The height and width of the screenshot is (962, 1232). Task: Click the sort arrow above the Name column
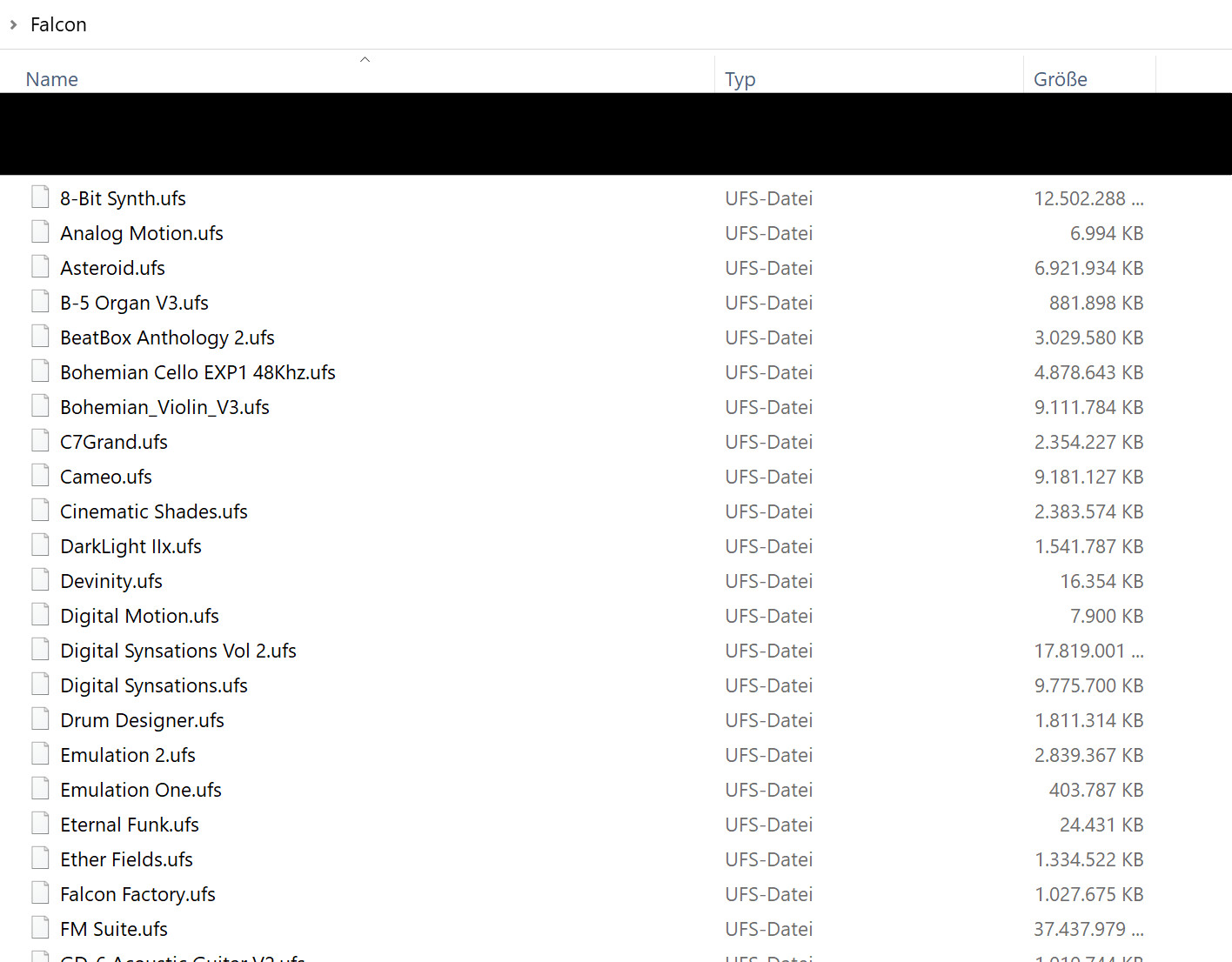[x=365, y=59]
